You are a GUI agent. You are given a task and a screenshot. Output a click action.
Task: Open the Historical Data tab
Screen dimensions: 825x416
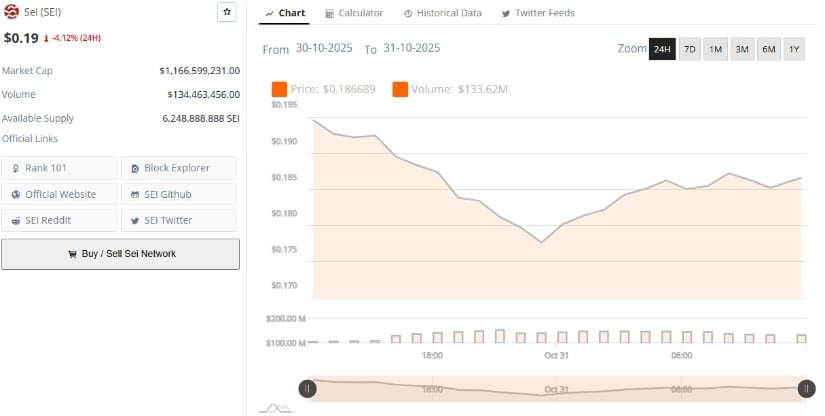pyautogui.click(x=442, y=13)
